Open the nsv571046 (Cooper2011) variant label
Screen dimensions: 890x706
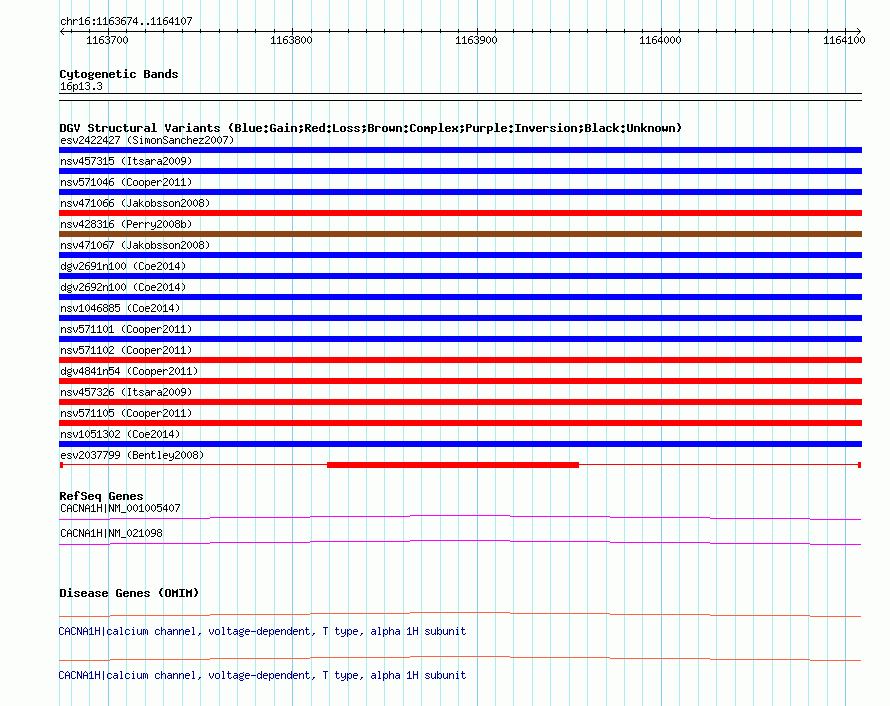click(126, 182)
